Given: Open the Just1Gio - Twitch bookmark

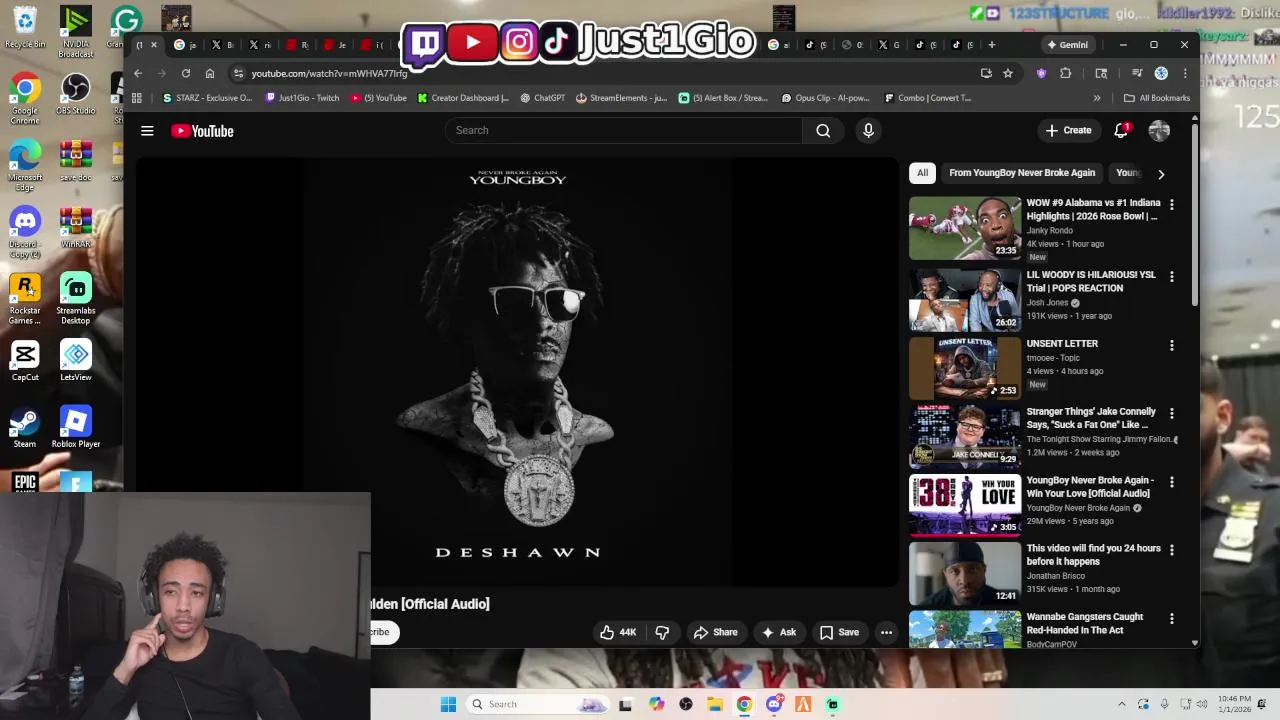Looking at the screenshot, I should 302,98.
